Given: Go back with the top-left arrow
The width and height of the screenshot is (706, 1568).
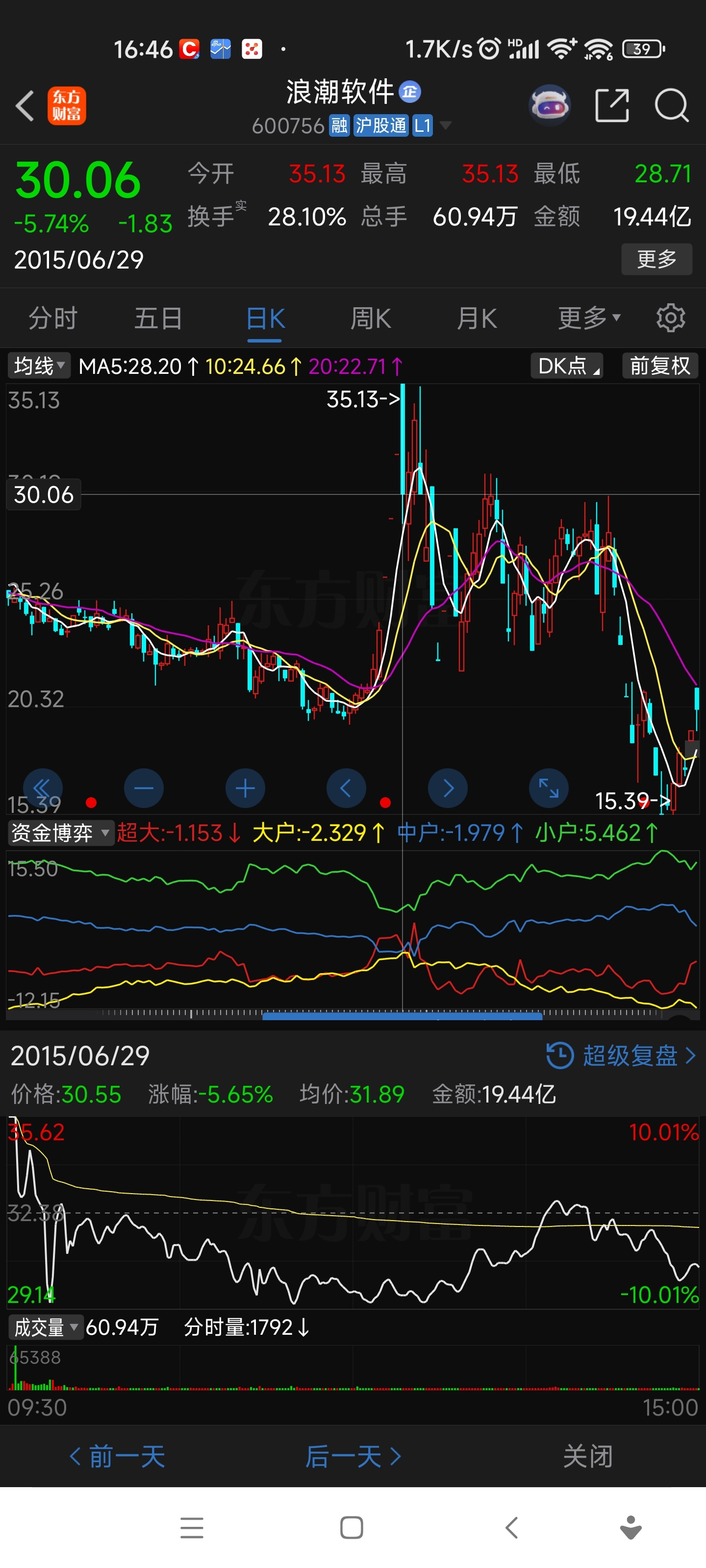Looking at the screenshot, I should pyautogui.click(x=25, y=106).
